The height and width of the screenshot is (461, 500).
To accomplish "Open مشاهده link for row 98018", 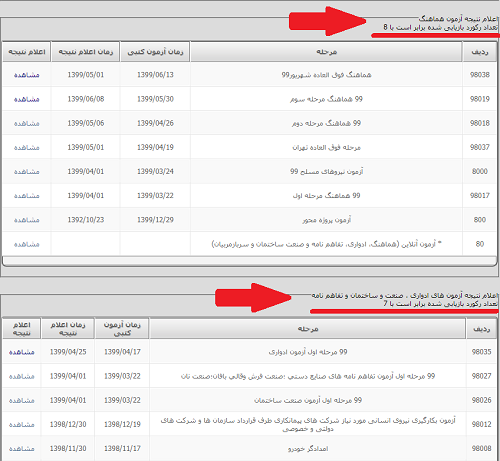I will pyautogui.click(x=27, y=123).
